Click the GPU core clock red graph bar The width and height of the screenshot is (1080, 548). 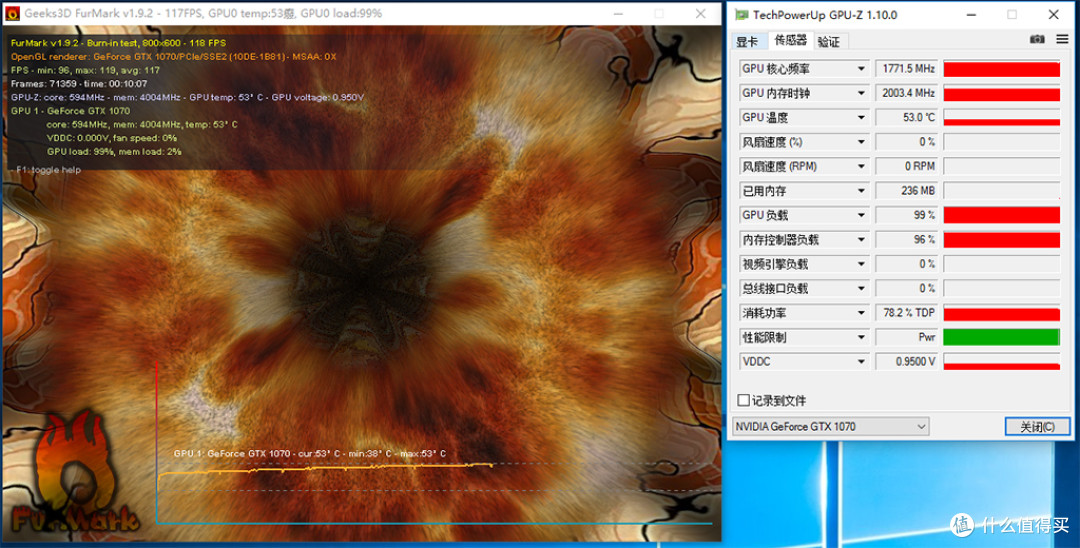tap(1001, 69)
